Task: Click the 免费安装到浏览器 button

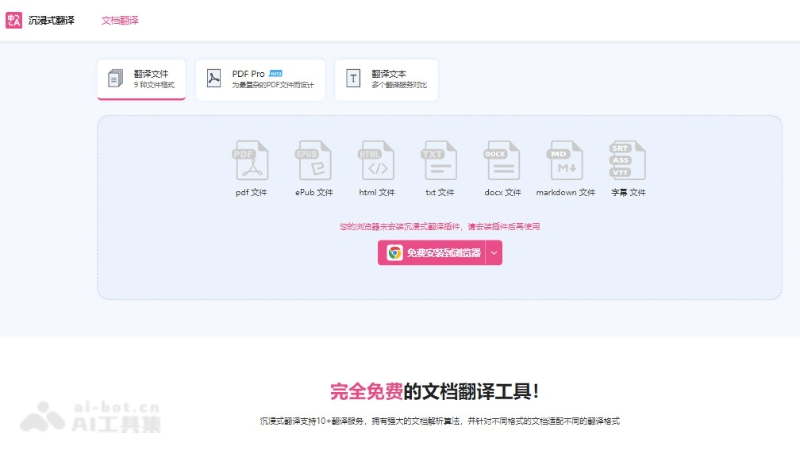Action: click(442, 253)
